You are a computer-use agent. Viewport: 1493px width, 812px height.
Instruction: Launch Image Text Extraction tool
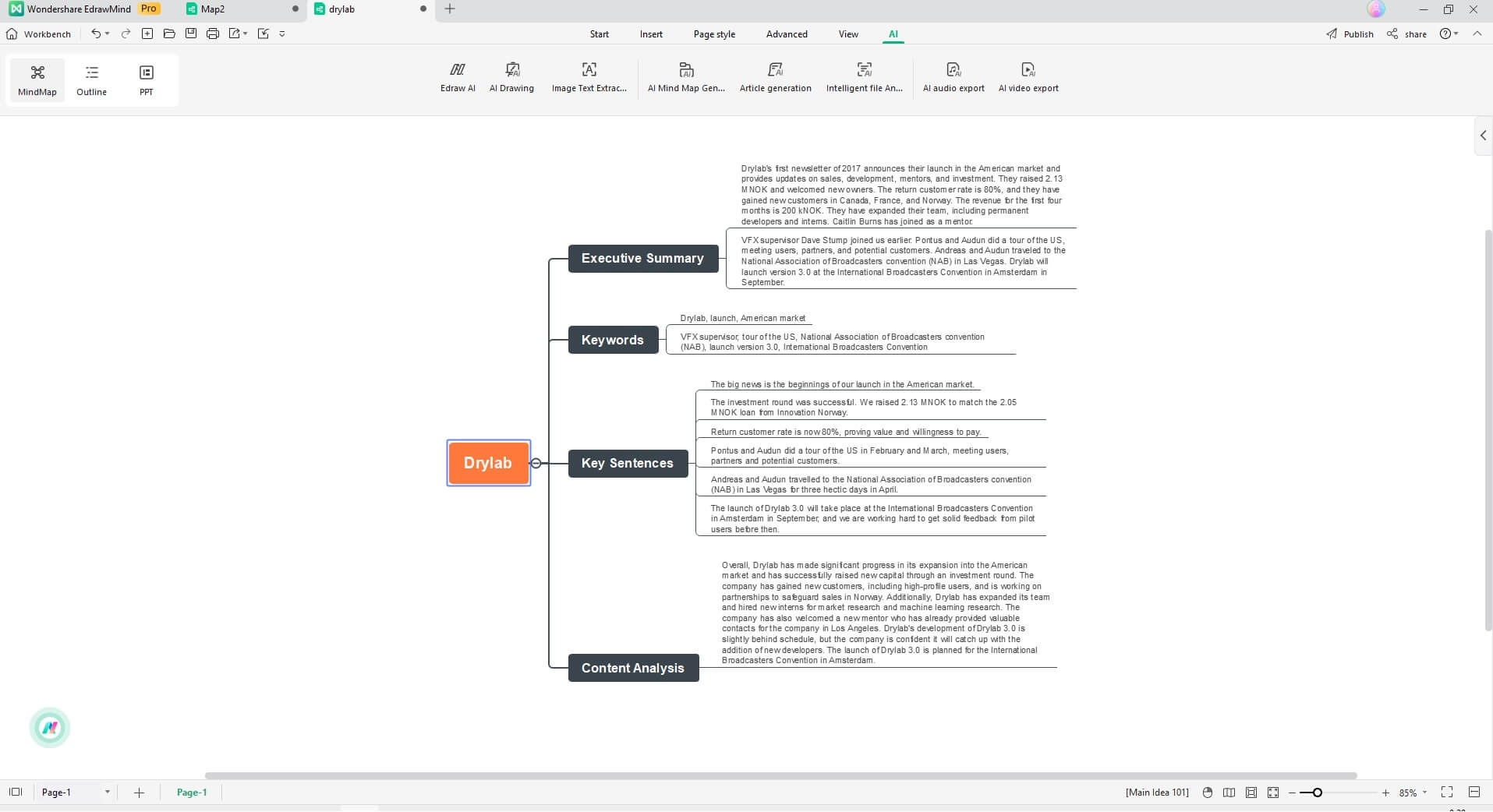click(x=589, y=78)
